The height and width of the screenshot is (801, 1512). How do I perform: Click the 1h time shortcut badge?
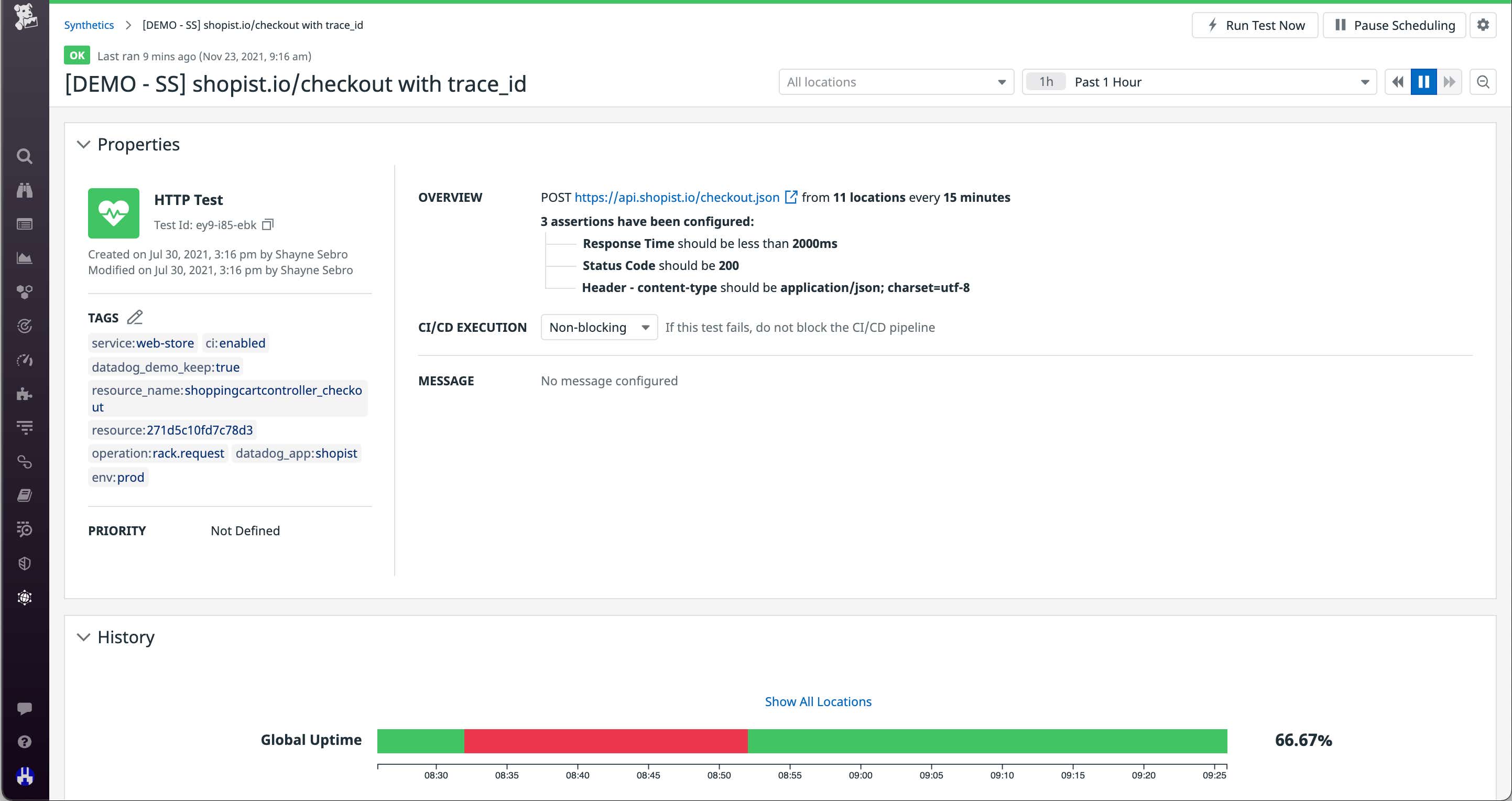point(1046,82)
